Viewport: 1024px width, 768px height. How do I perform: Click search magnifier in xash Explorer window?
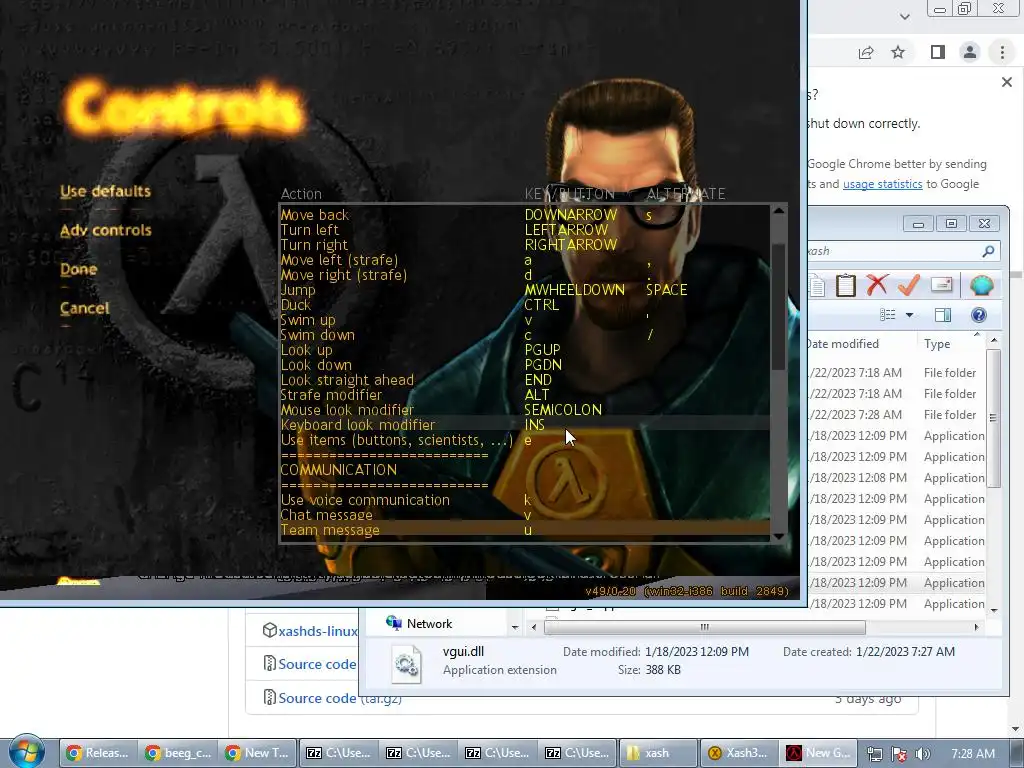click(x=988, y=251)
